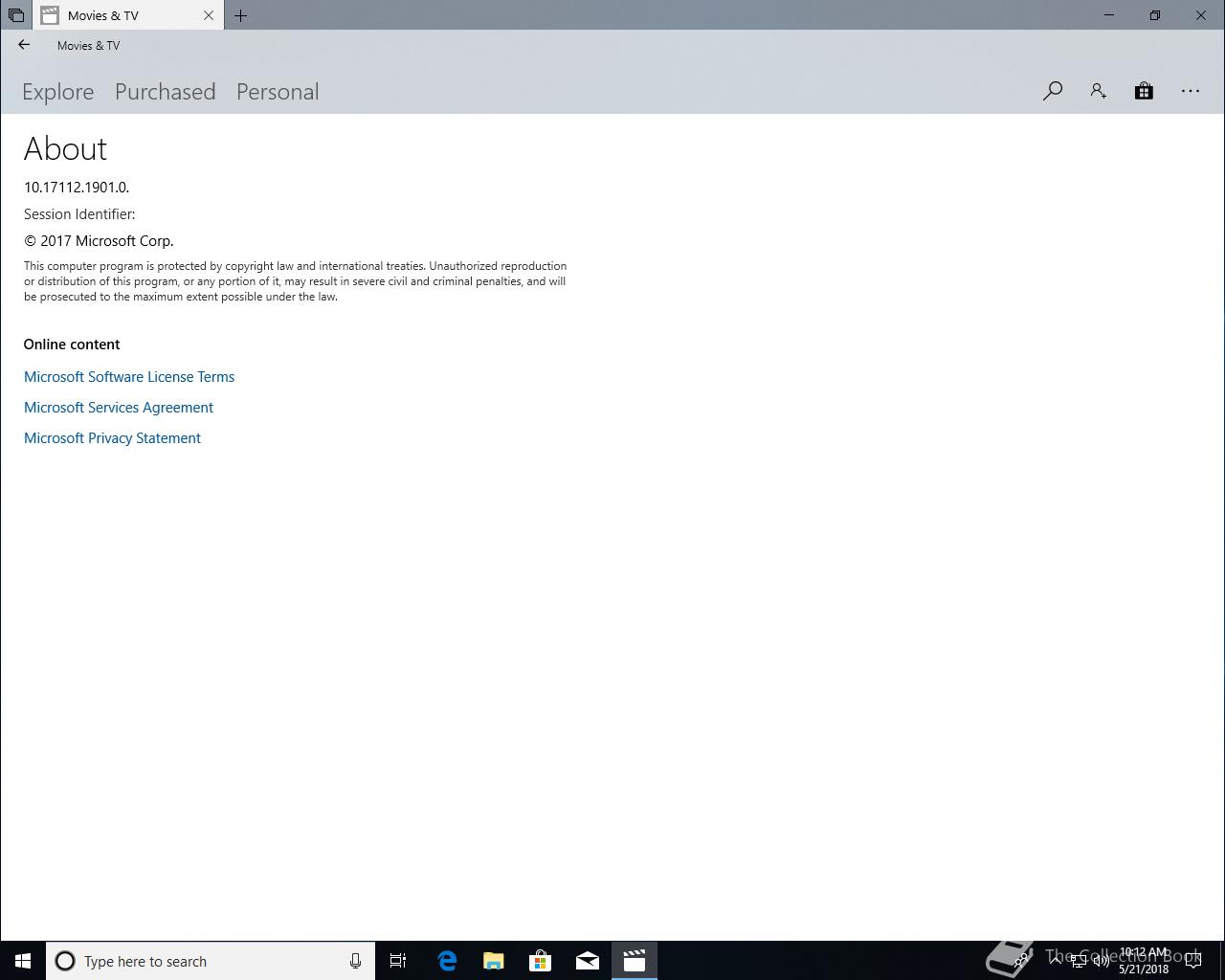Open Microsoft Store from taskbar

(x=541, y=961)
